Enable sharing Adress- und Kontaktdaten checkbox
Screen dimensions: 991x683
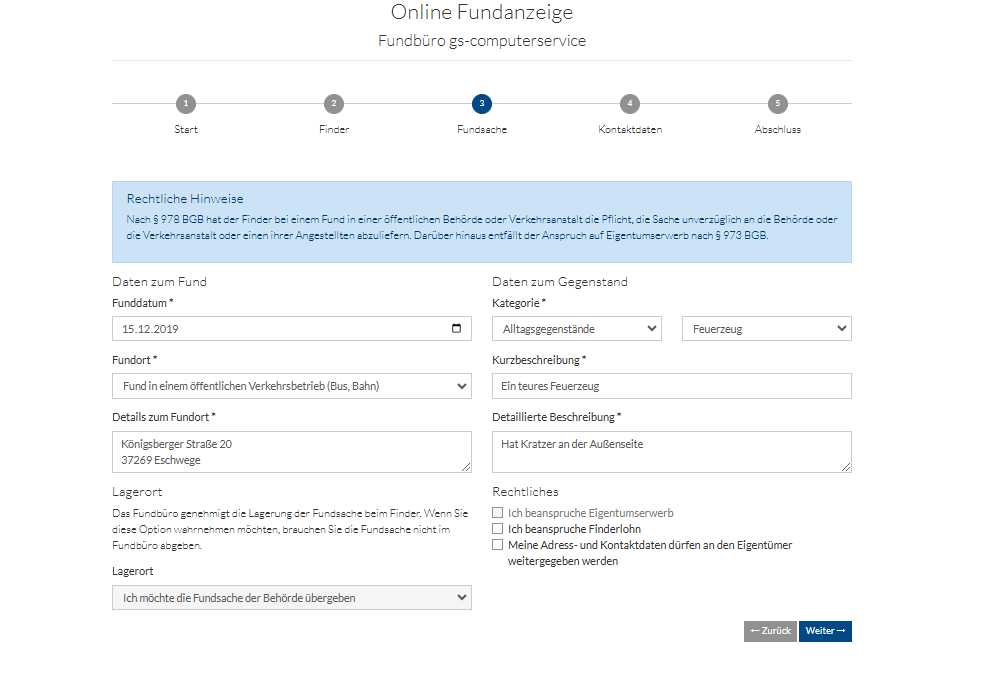tap(498, 545)
